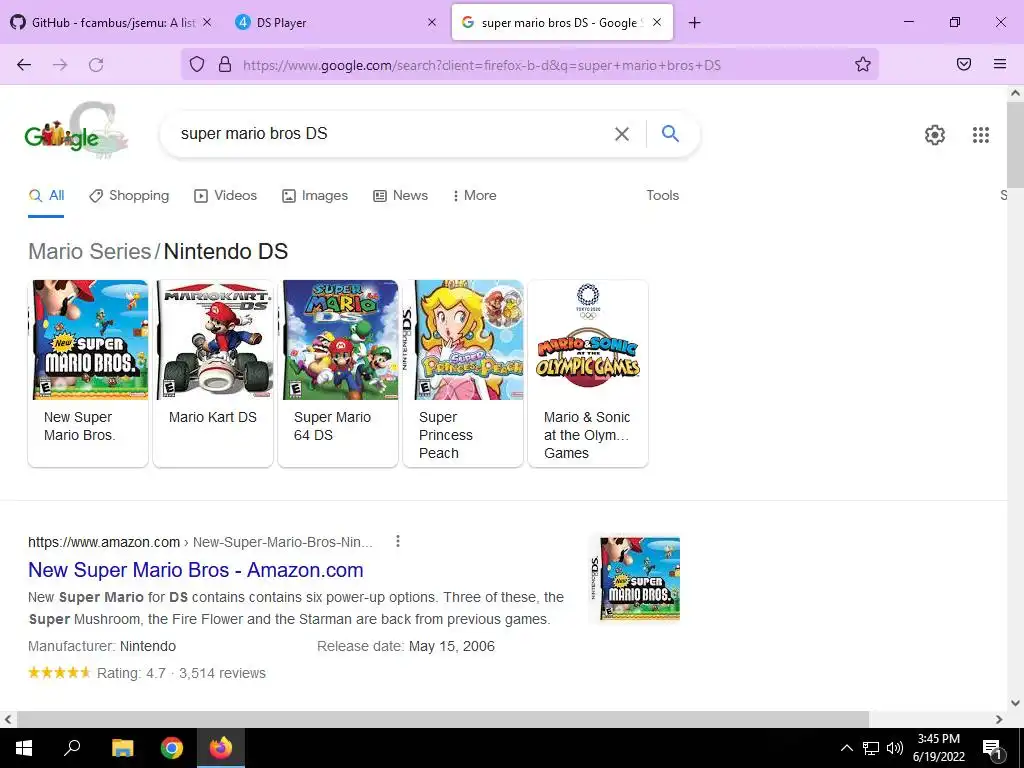Screen dimensions: 1024x768
Task: Save page to Pocket icon
Action: coord(964,64)
